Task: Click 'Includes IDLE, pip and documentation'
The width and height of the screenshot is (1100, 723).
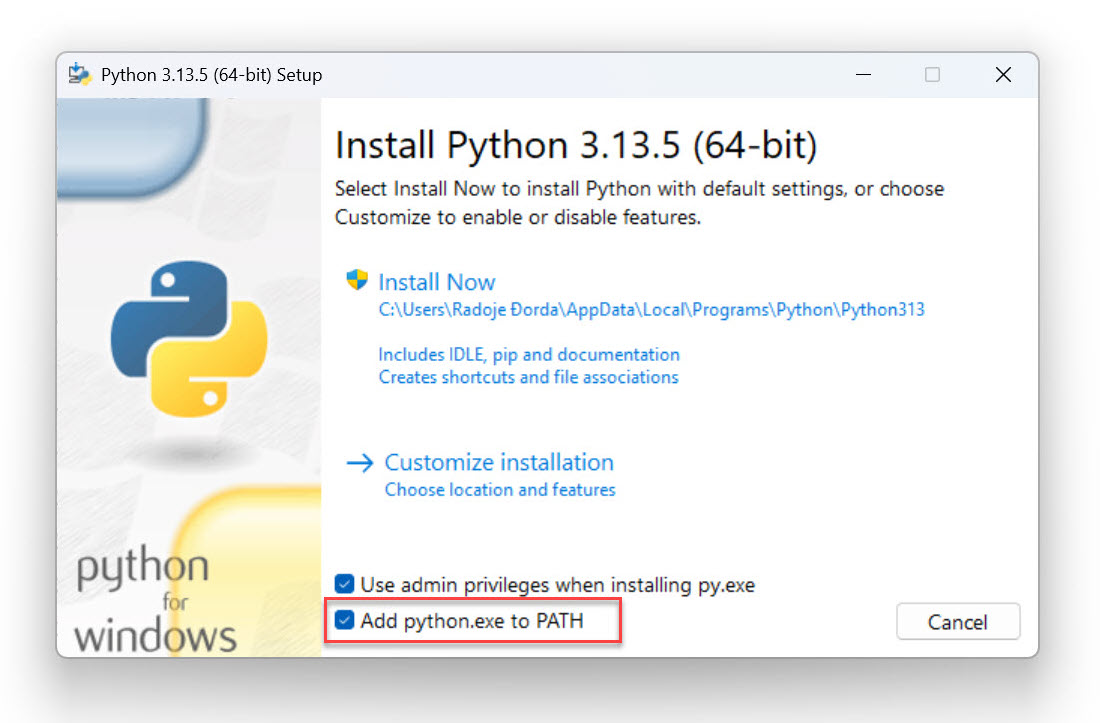Action: pos(528,354)
